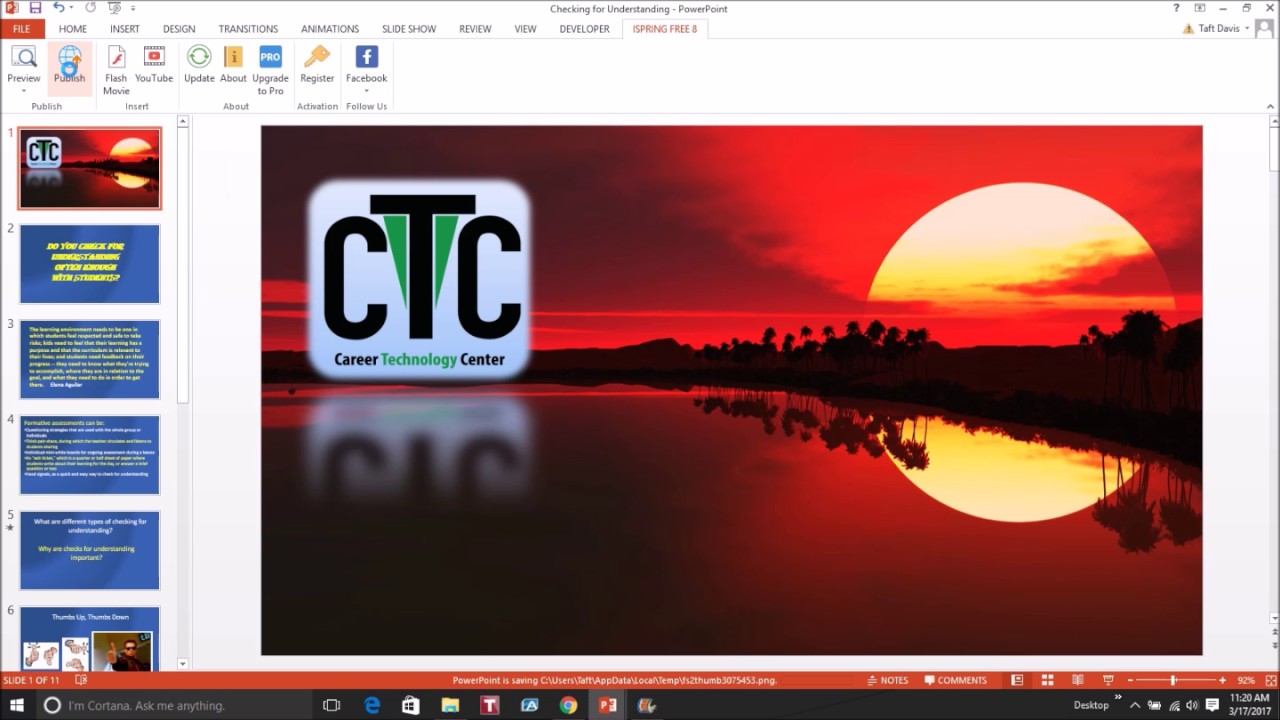Switch to Normal view in status bar
The height and width of the screenshot is (720, 1280).
1017,680
